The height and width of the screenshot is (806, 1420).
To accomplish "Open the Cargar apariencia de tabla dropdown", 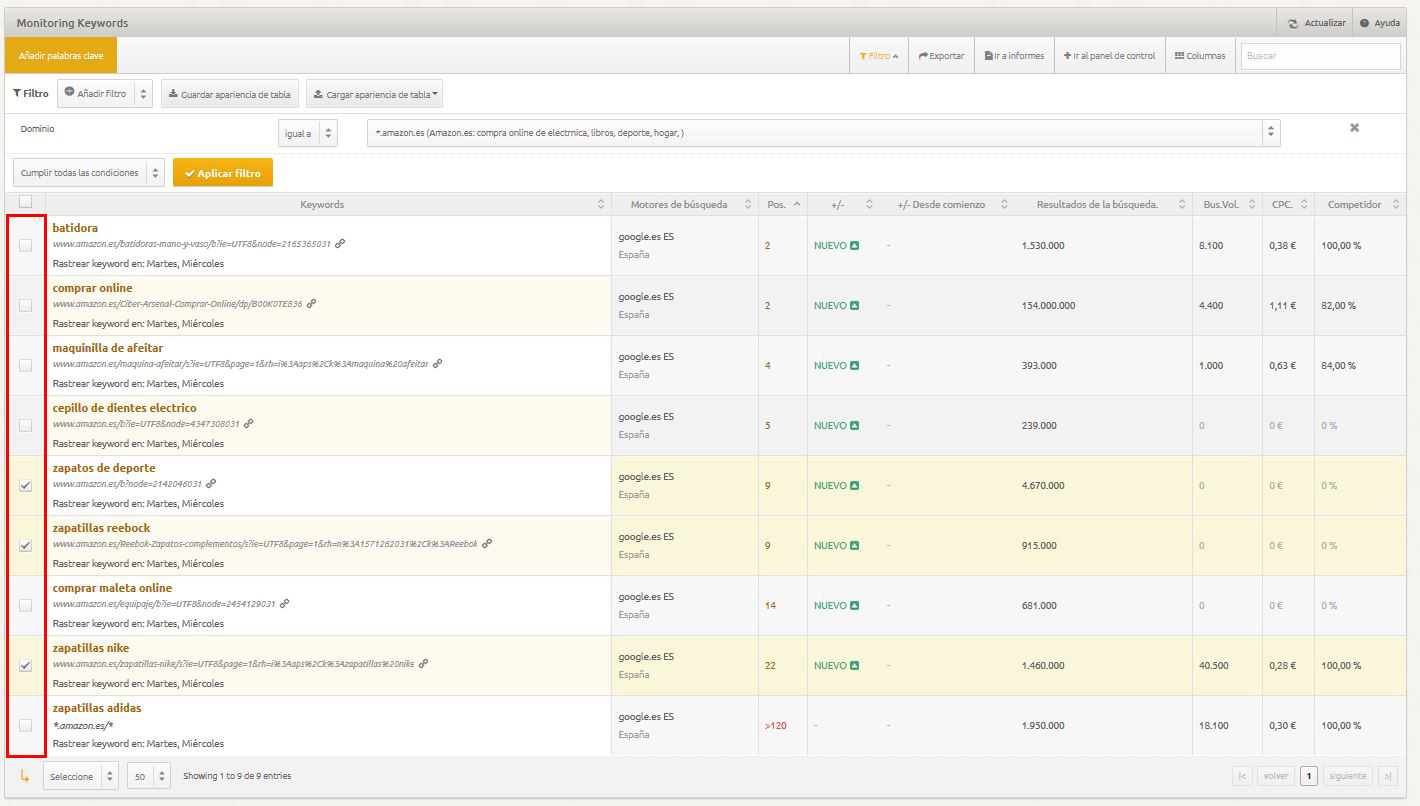I will pos(374,94).
